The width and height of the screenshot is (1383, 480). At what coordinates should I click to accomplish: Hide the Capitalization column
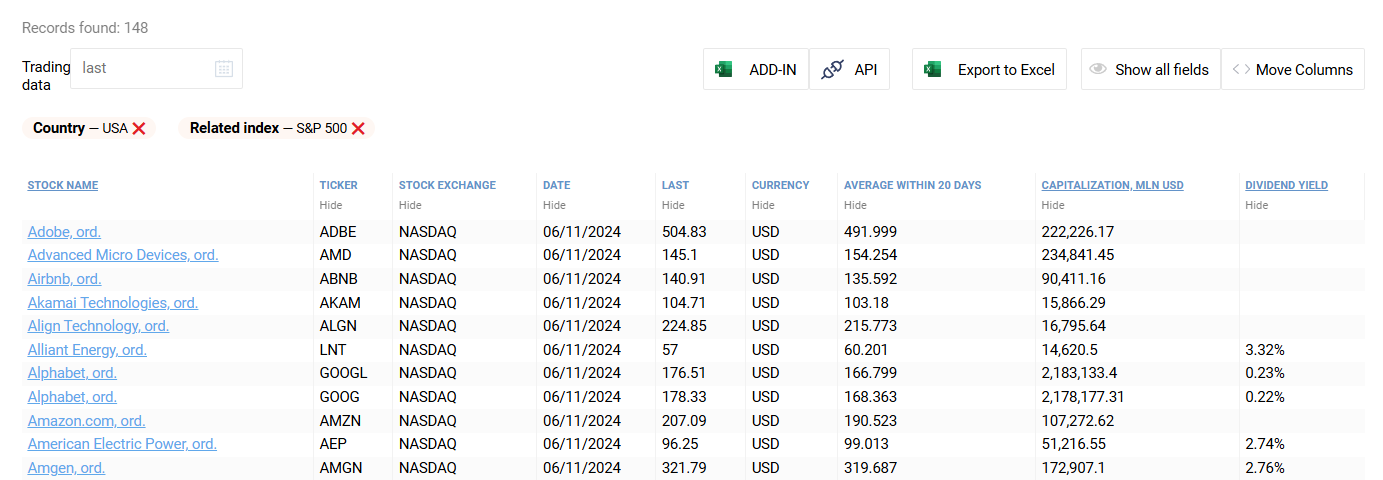coord(1052,205)
